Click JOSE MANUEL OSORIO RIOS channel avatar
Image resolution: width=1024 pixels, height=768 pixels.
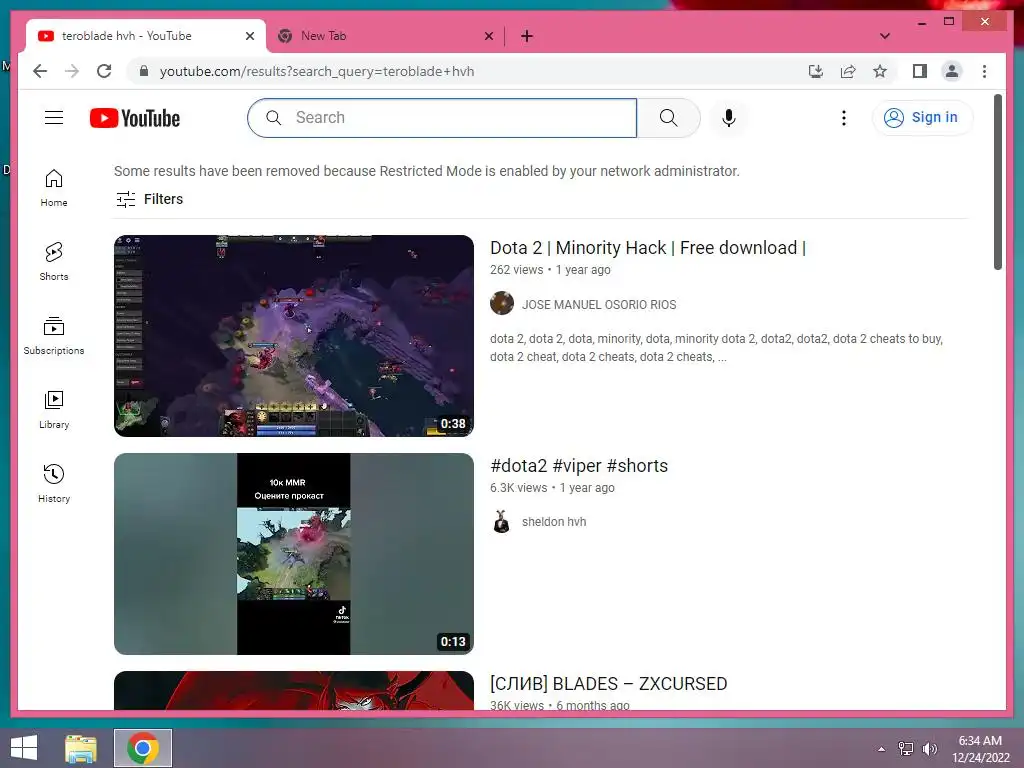pyautogui.click(x=502, y=304)
